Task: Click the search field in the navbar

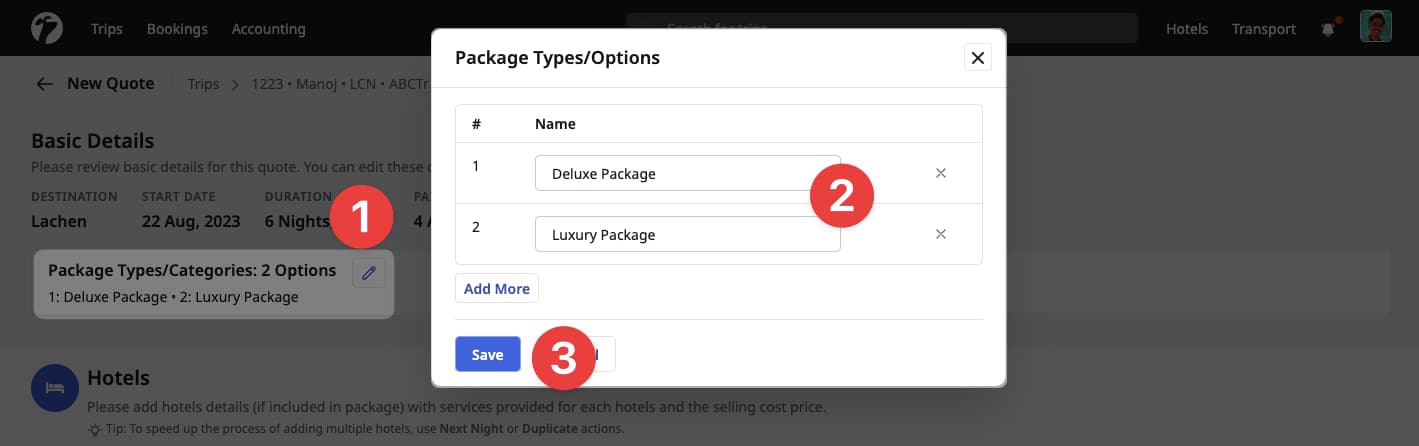Action: 880,28
